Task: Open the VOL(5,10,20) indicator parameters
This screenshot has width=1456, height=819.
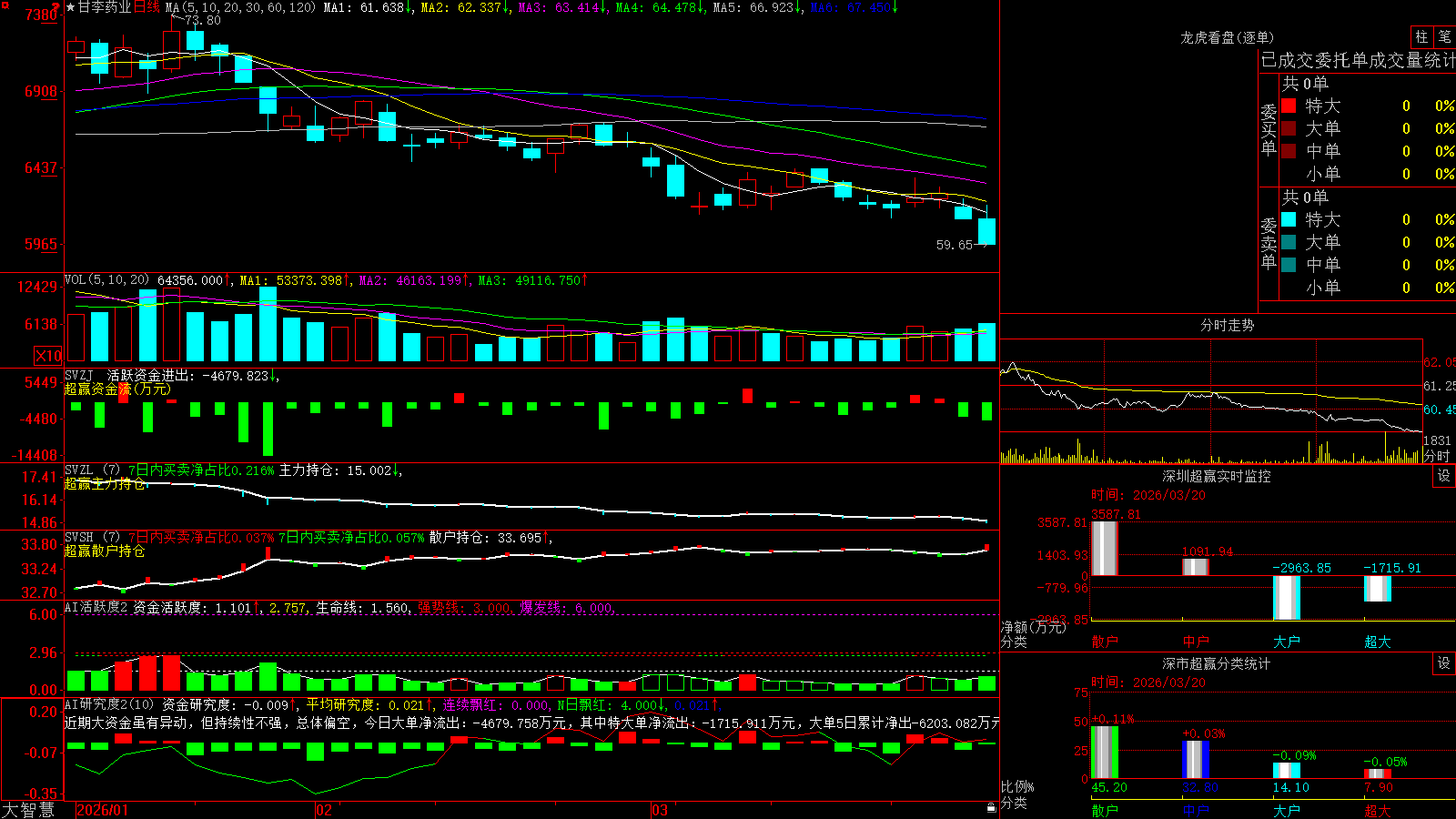Action: point(106,280)
